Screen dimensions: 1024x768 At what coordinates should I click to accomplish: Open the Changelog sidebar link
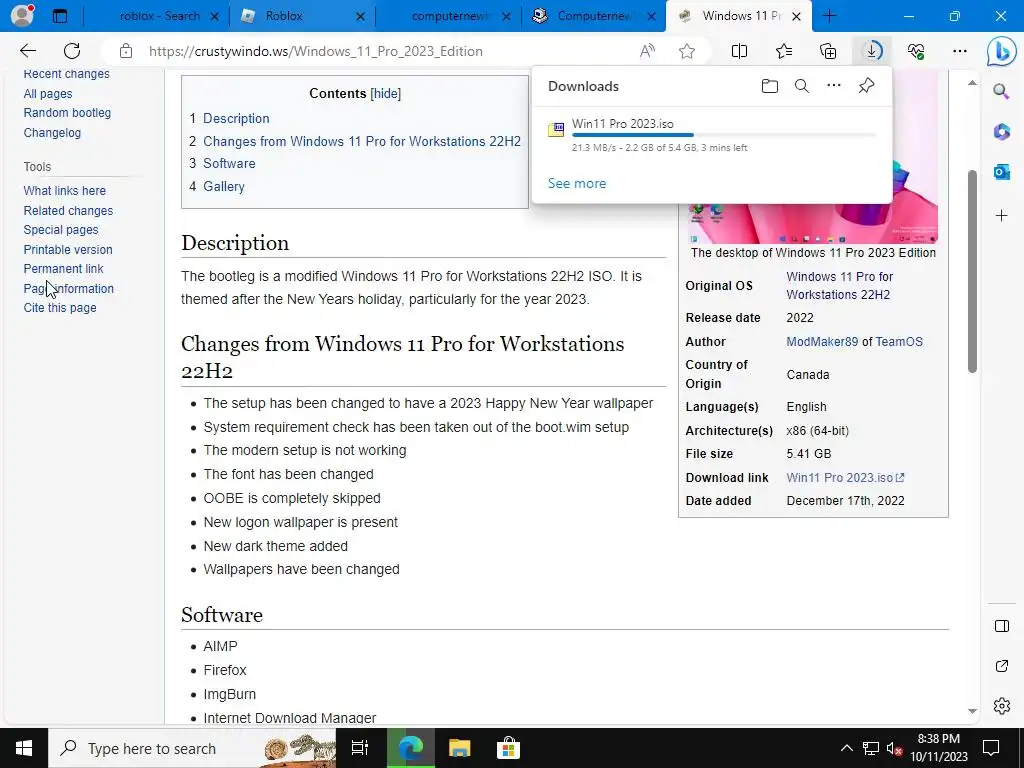(52, 133)
